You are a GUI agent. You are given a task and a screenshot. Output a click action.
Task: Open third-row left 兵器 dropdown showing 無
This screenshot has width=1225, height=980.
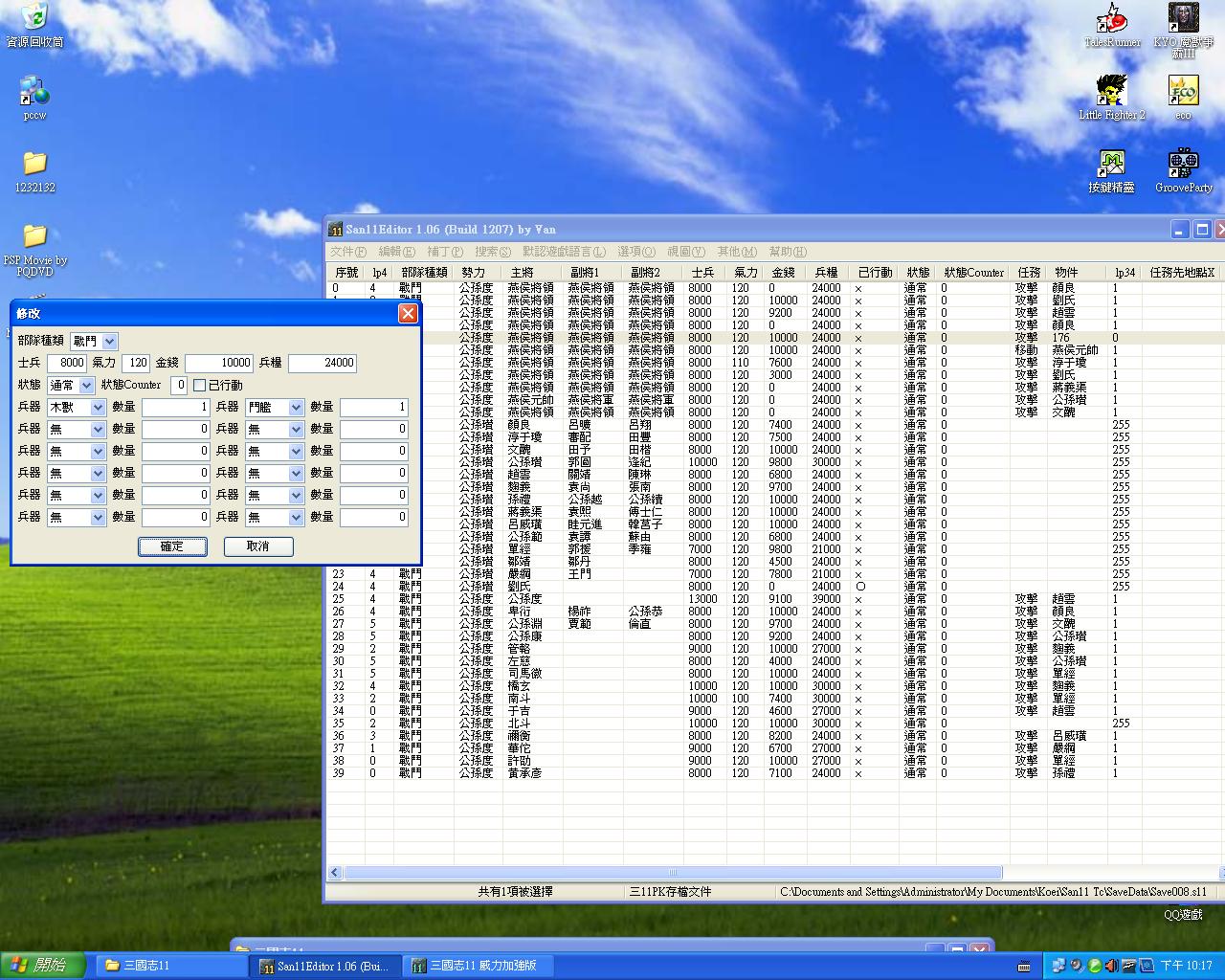click(x=98, y=451)
